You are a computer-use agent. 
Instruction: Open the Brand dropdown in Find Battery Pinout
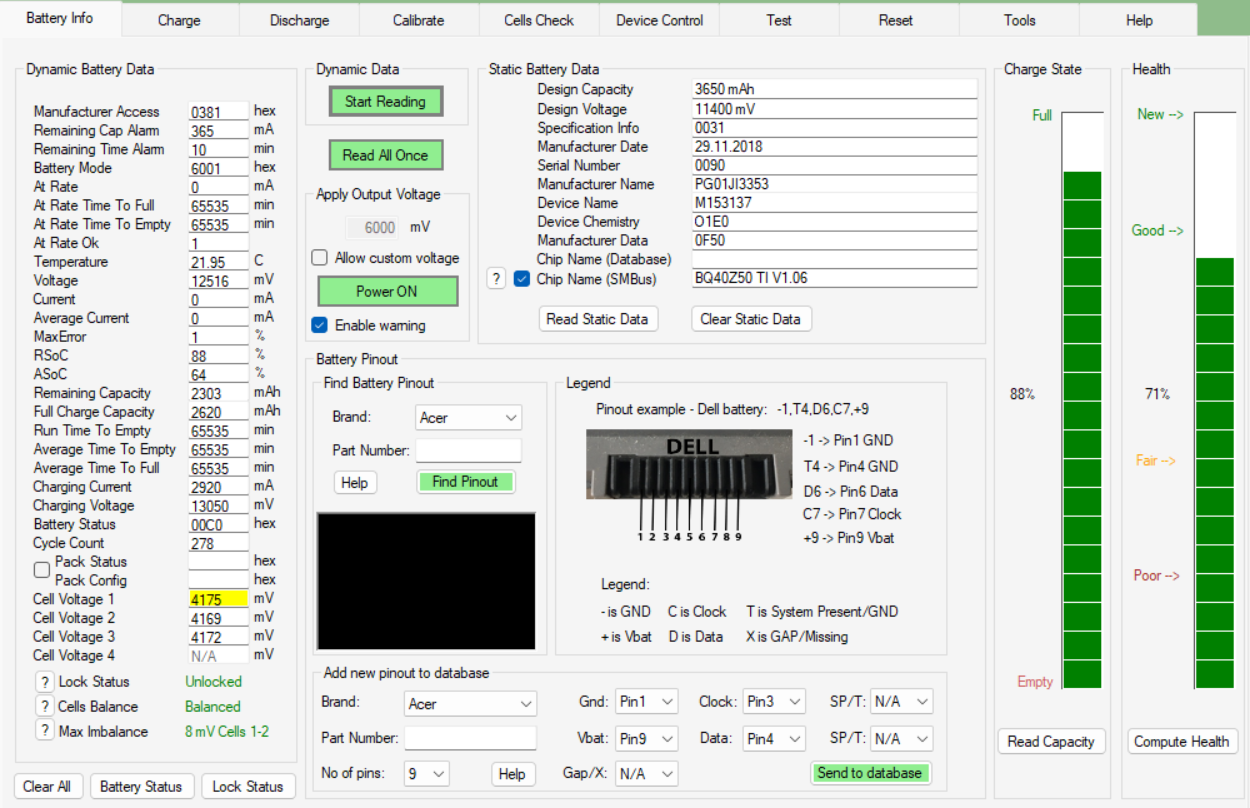(468, 417)
